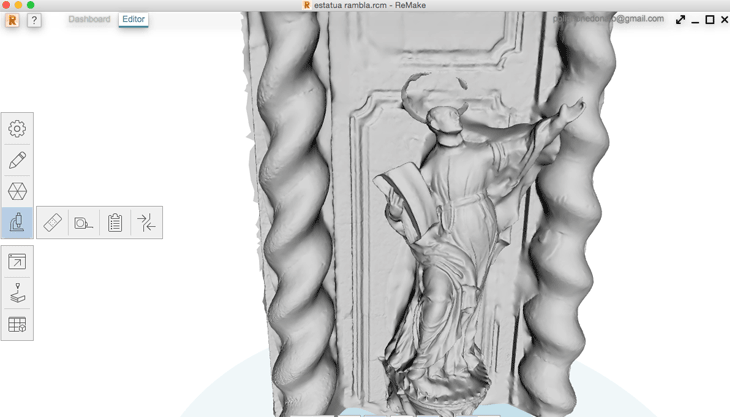
Task: Open the grid table view icon
Action: point(17,324)
